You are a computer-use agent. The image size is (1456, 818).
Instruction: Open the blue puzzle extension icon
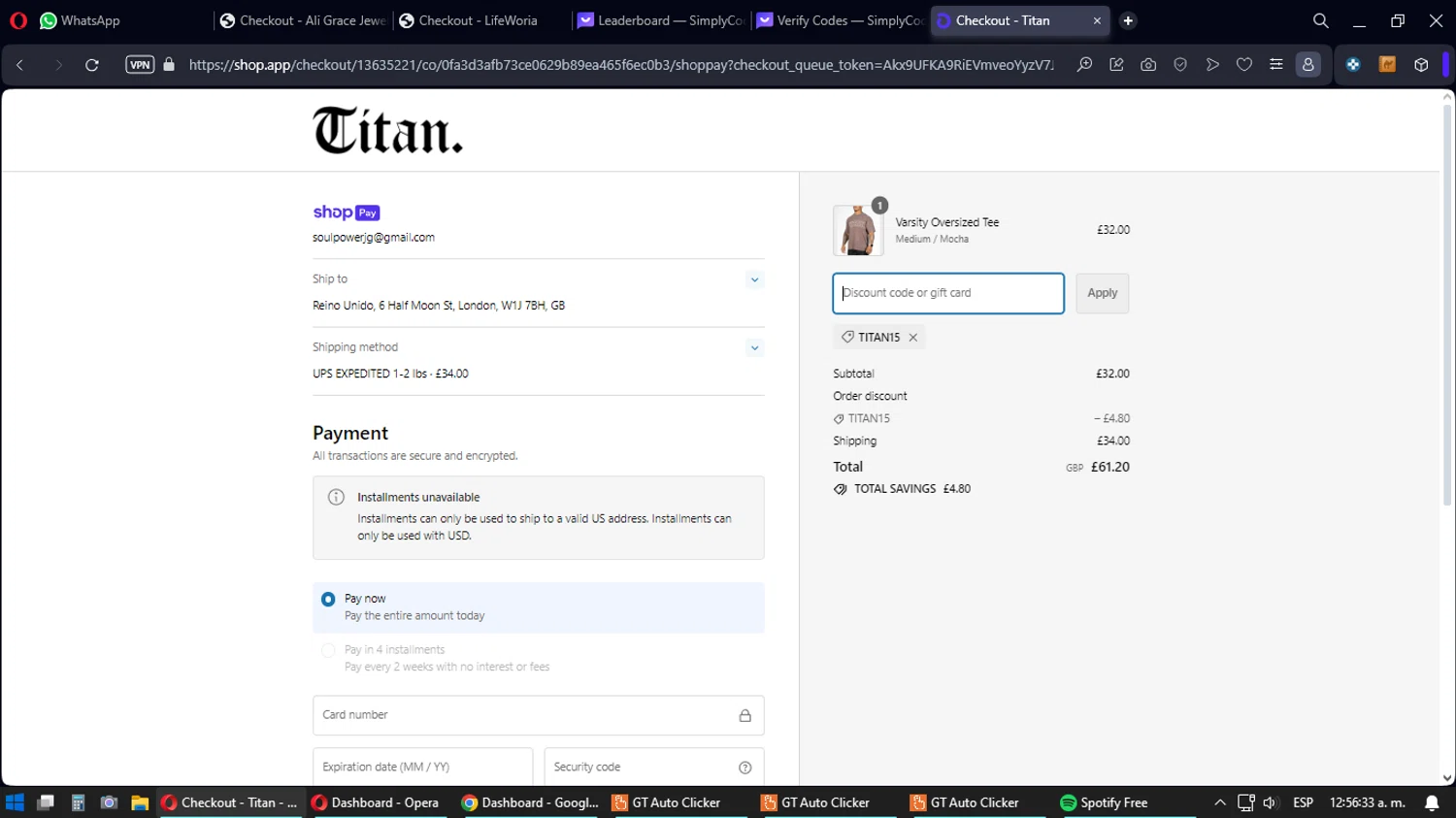[1353, 65]
